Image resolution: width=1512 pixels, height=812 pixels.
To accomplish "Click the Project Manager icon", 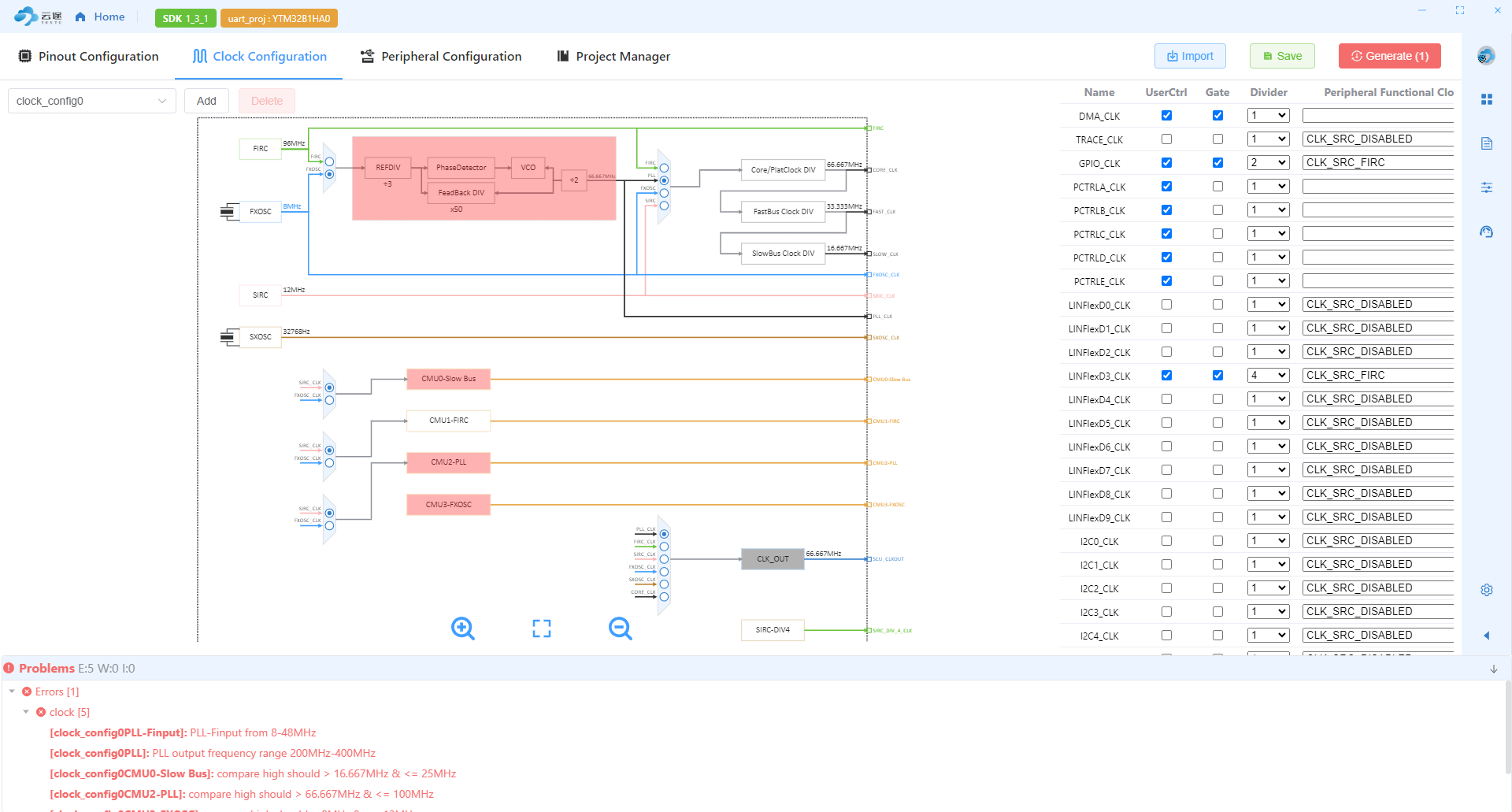I will tap(563, 56).
